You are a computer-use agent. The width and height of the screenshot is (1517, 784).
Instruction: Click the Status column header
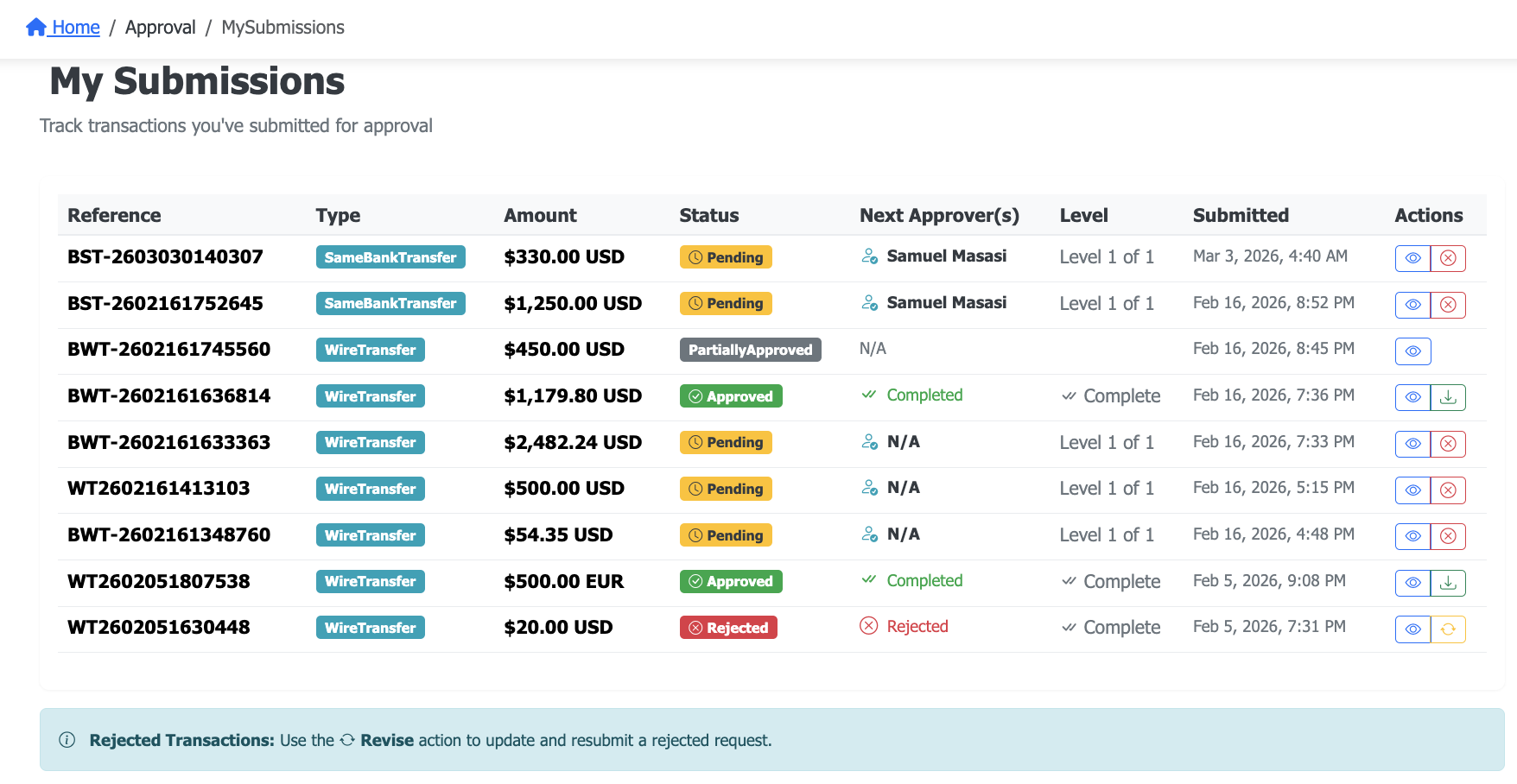(x=708, y=216)
